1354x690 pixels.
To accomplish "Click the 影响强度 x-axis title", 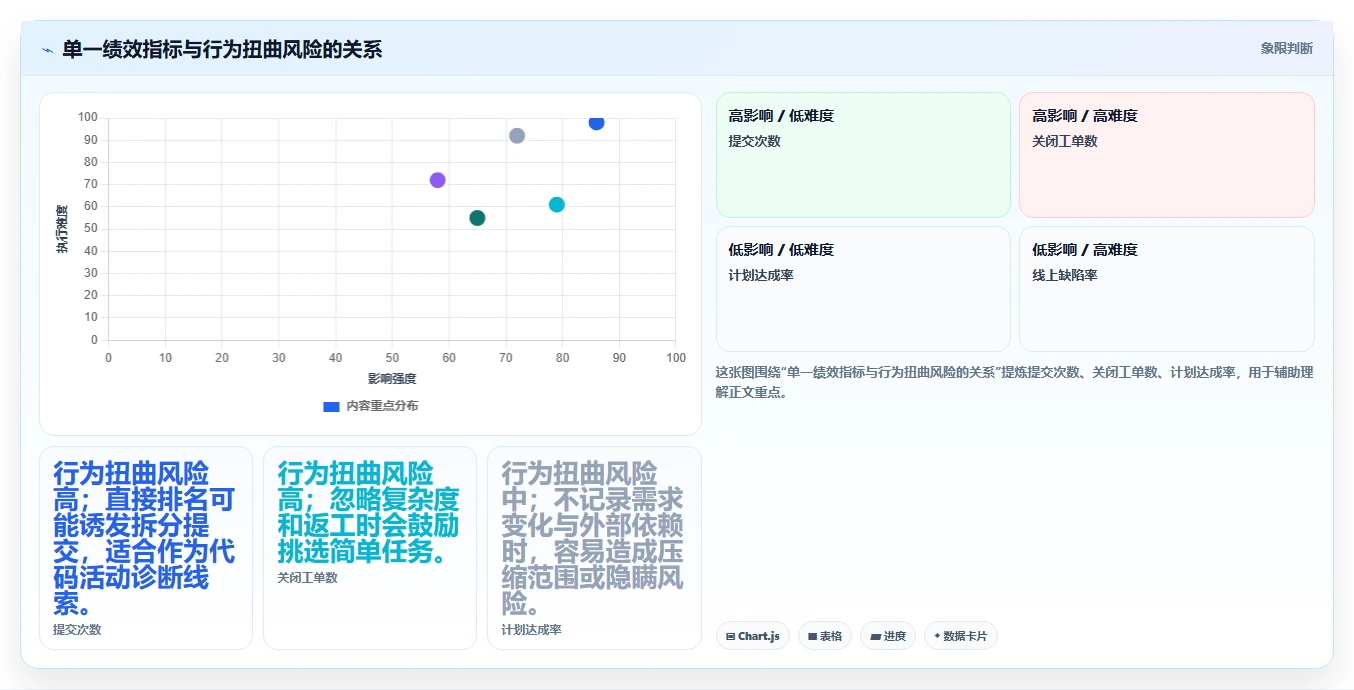I will [392, 379].
